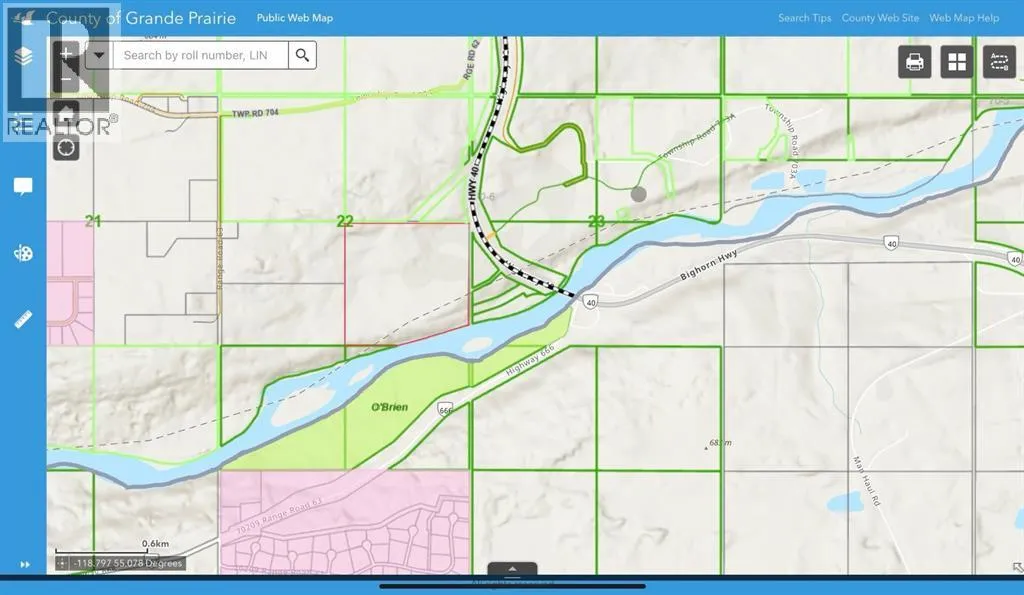The height and width of the screenshot is (595, 1024).
Task: Zoom in with the plus button
Action: tap(67, 54)
